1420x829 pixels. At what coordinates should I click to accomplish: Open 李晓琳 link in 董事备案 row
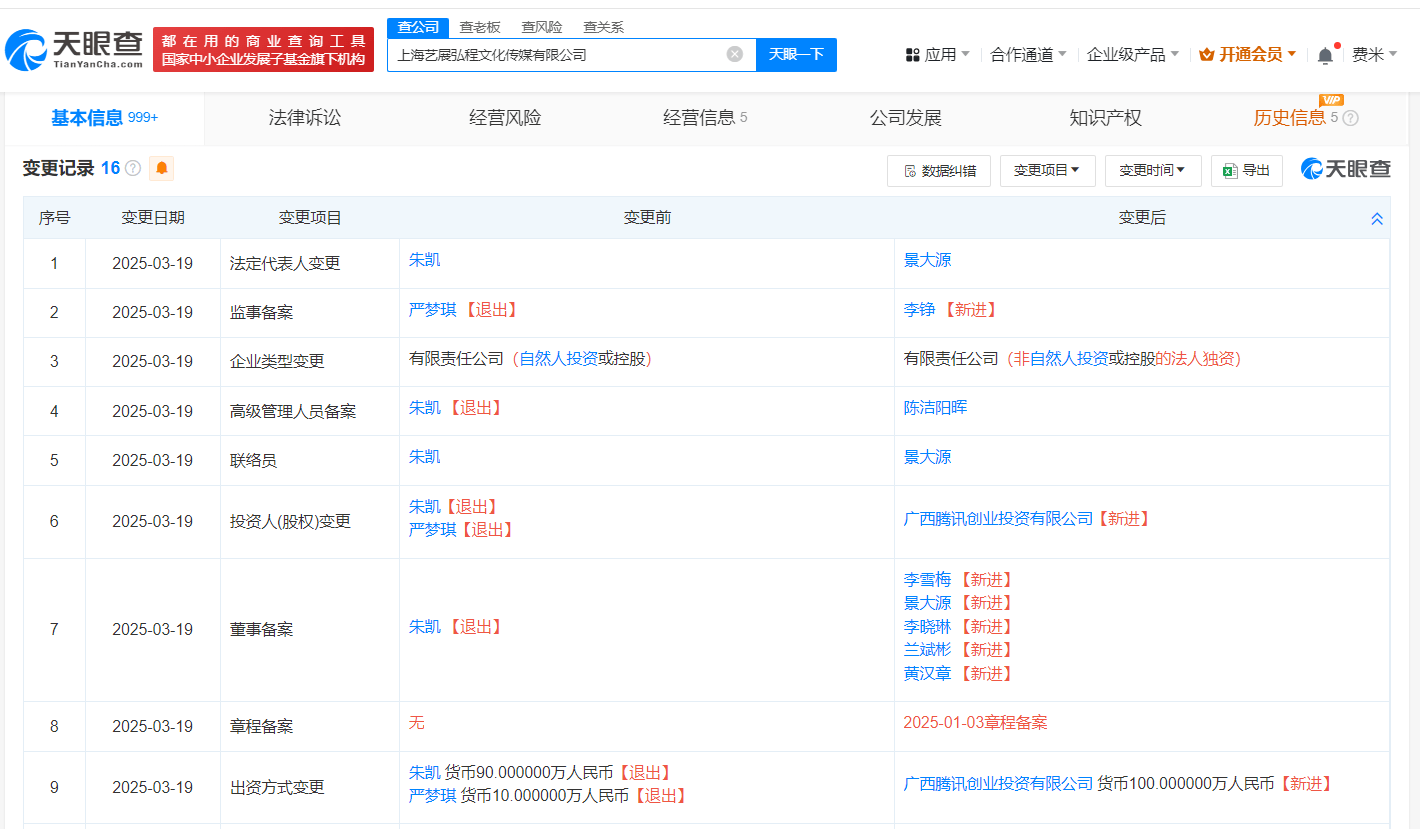click(927, 626)
